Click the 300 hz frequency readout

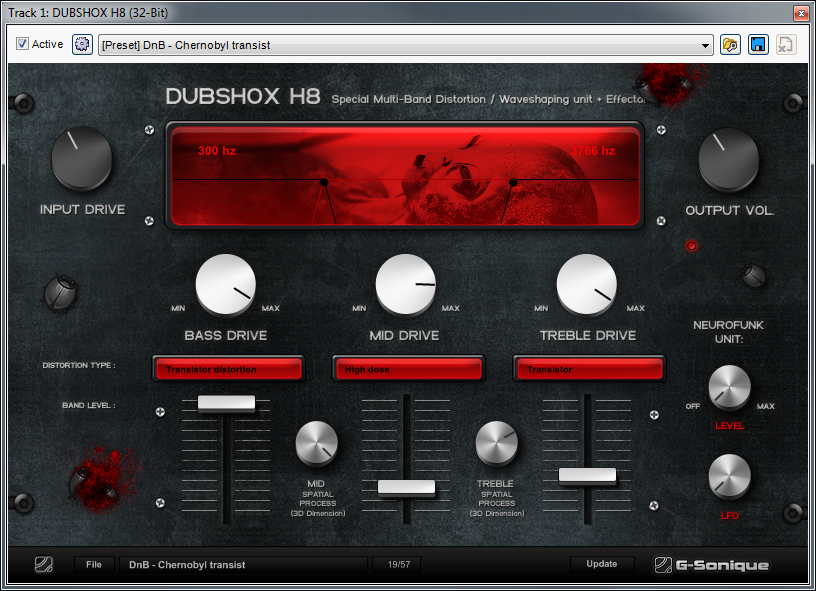click(216, 151)
